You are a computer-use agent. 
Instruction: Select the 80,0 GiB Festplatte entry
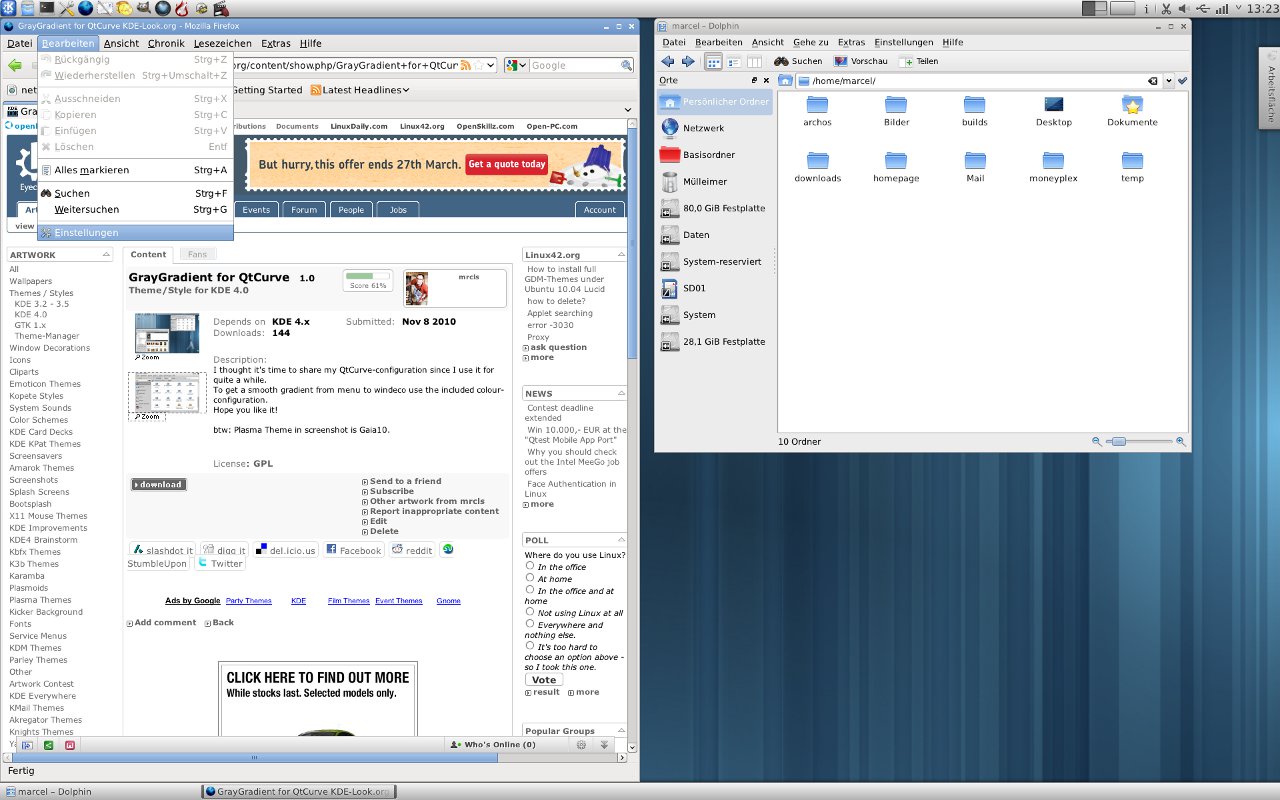coord(715,208)
